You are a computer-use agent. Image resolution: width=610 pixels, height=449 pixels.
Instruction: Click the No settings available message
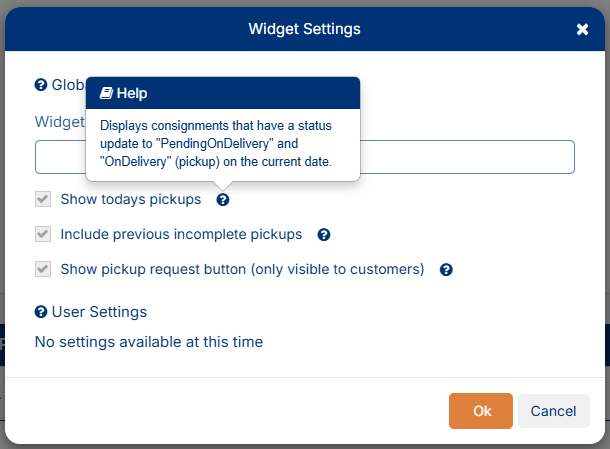[x=149, y=342]
